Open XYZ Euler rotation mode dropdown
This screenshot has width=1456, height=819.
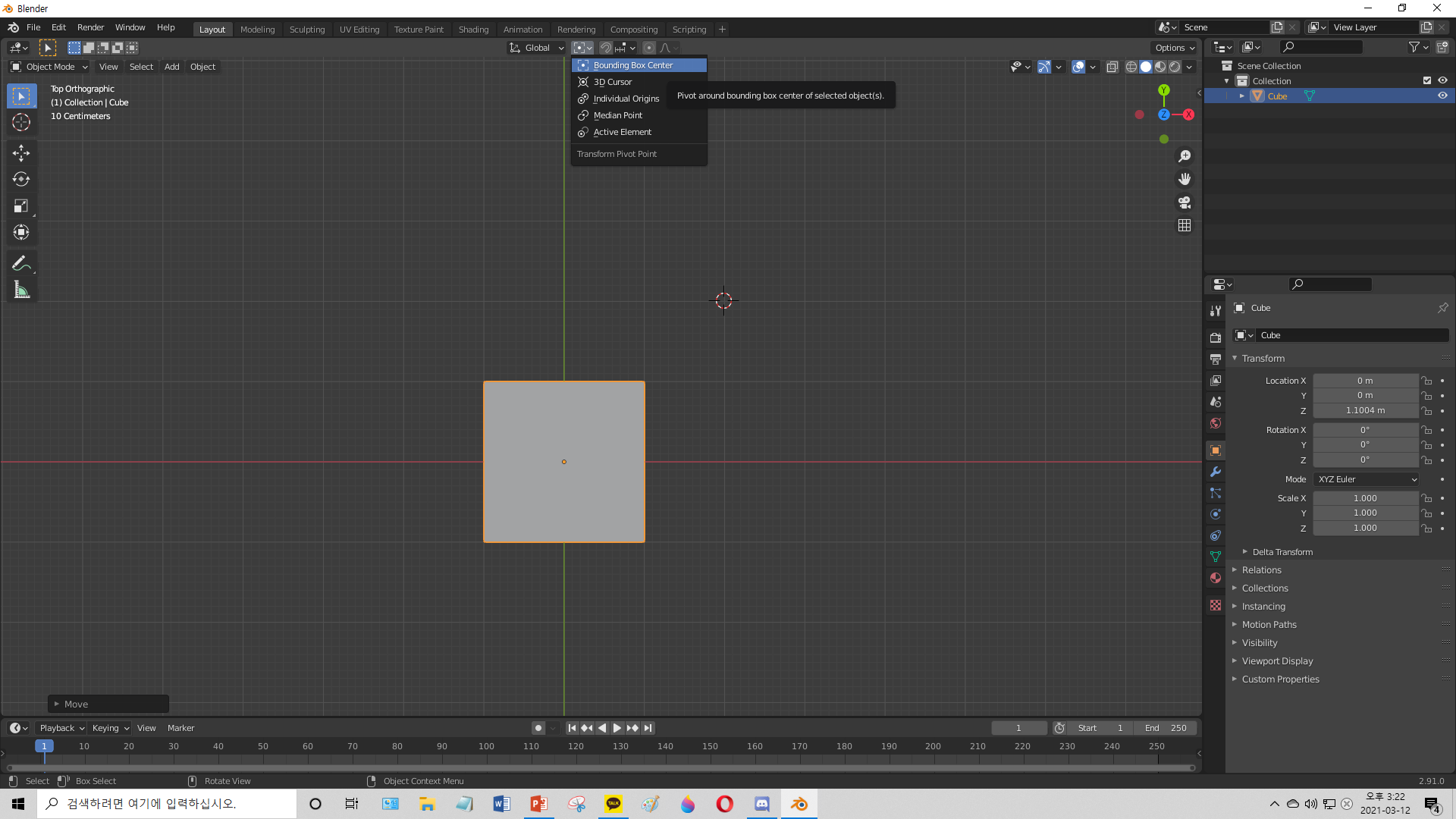coord(1367,479)
